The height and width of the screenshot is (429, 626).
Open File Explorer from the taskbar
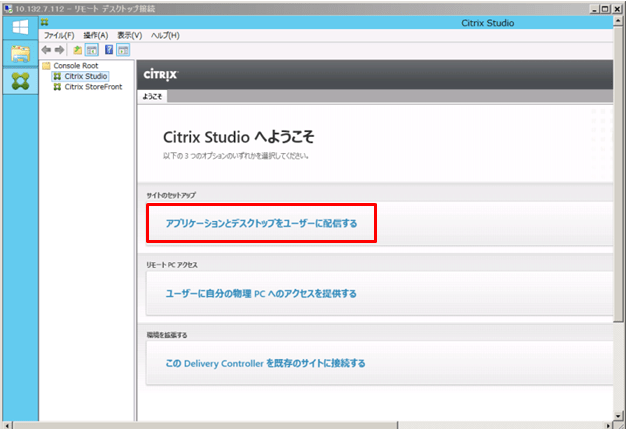(20, 53)
